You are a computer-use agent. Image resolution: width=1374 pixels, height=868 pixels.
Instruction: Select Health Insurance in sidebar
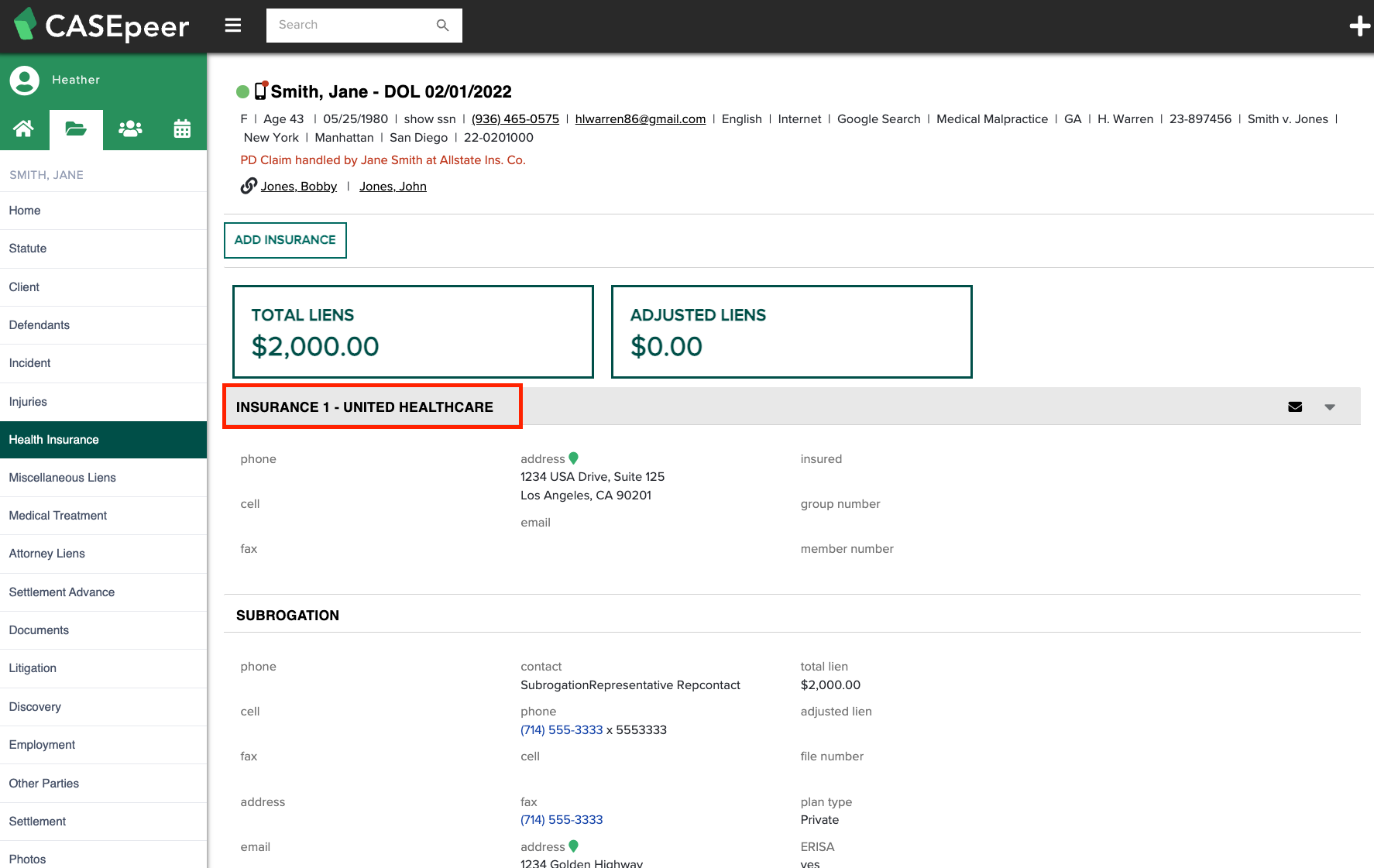click(104, 440)
